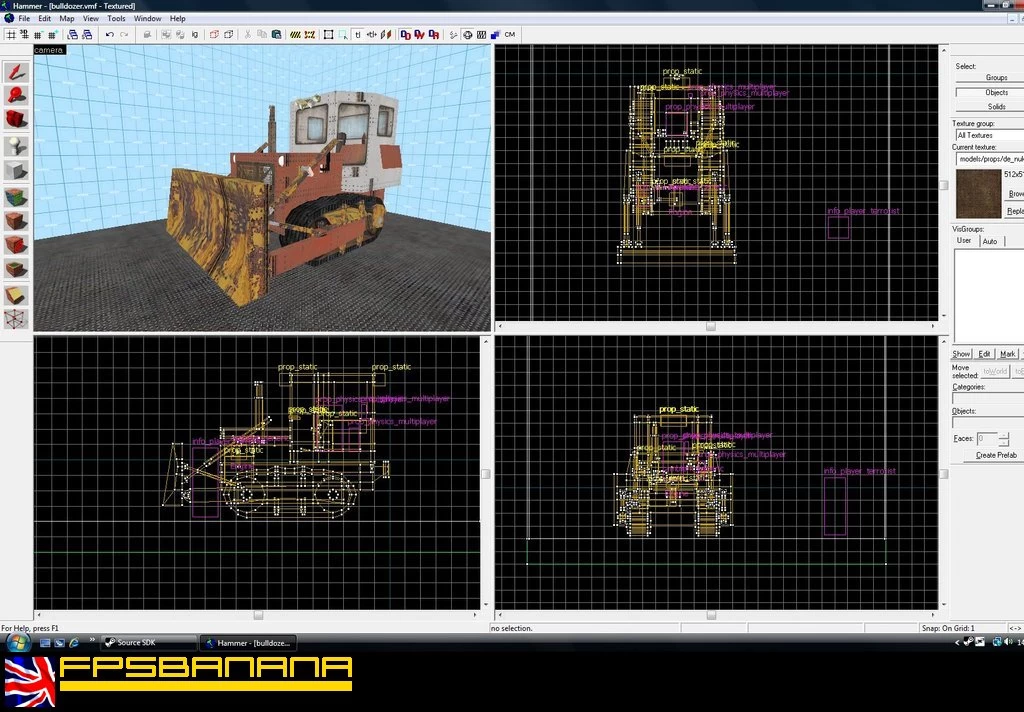
Task: Click the Create Prefab button
Action: tap(995, 455)
